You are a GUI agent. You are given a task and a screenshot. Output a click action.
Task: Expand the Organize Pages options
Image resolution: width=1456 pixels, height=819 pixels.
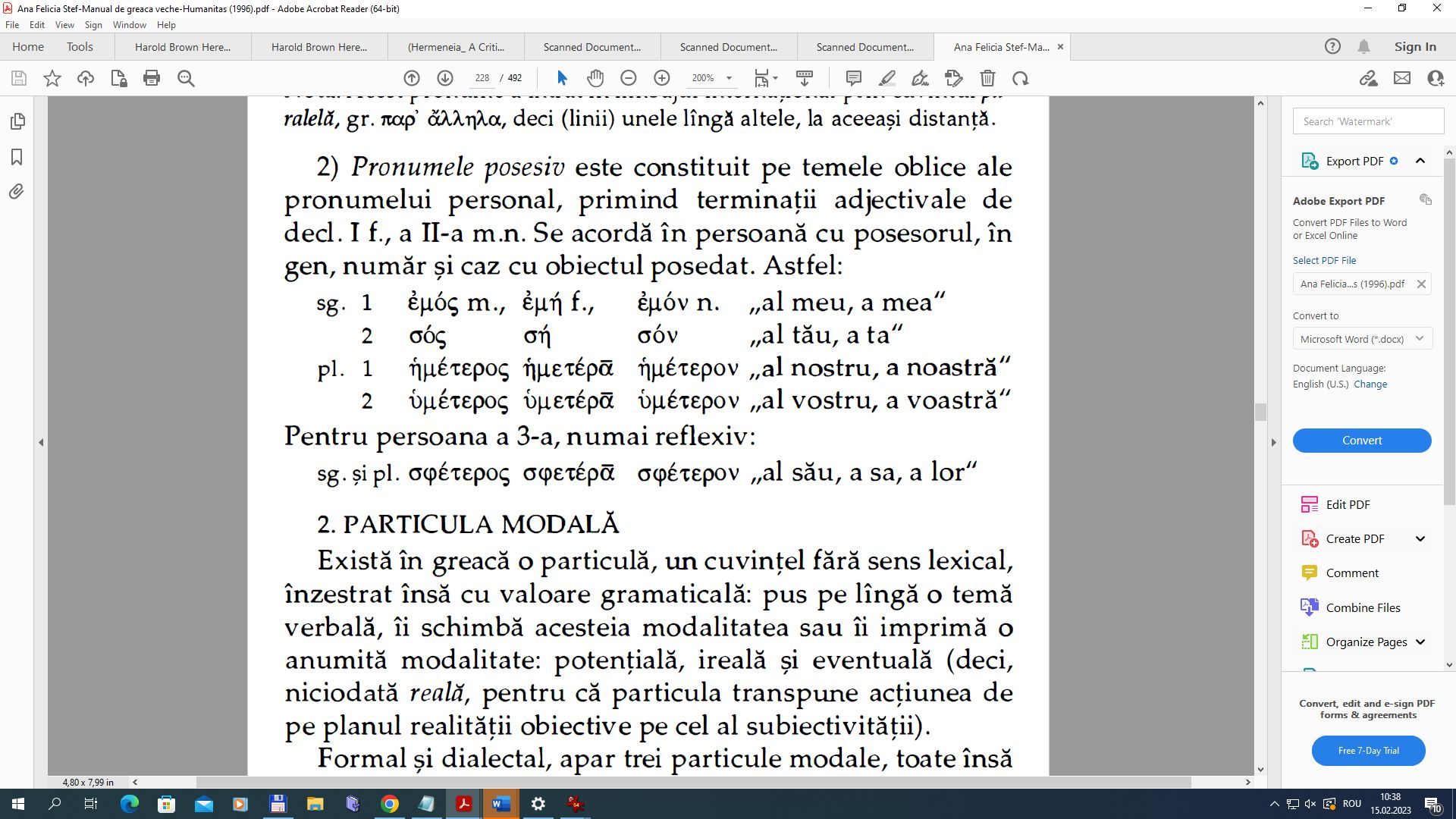pyautogui.click(x=1420, y=642)
